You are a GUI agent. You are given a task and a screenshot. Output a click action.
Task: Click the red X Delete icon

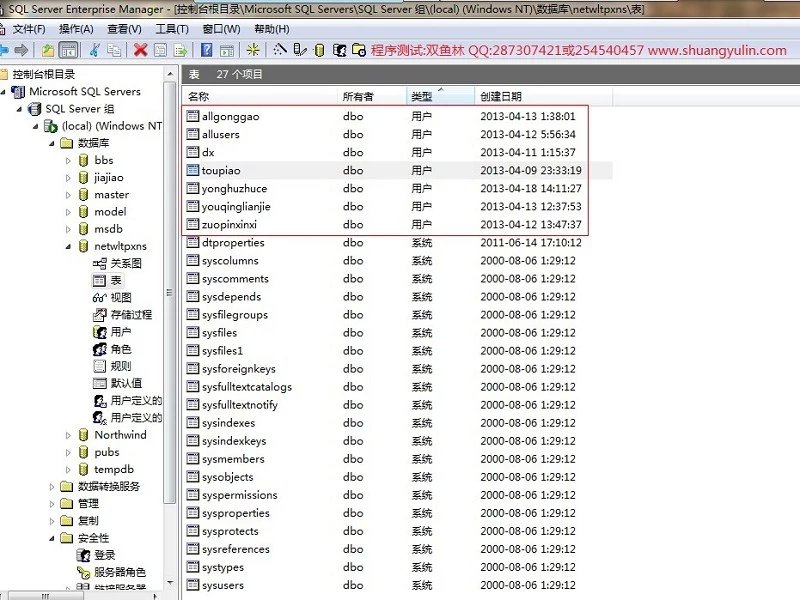pos(140,50)
